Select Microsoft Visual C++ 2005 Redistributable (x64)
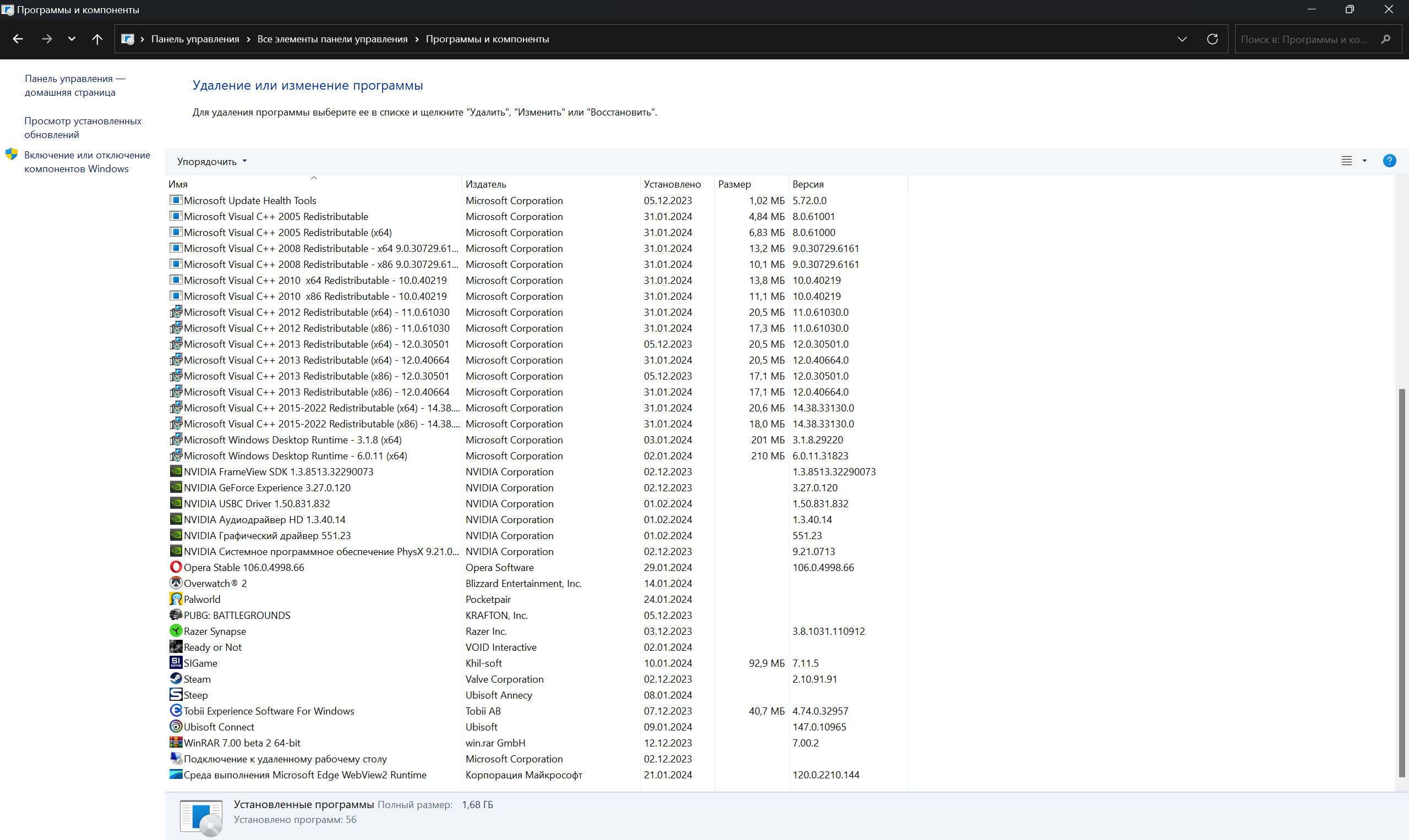Viewport: 1409px width, 840px height. (288, 232)
